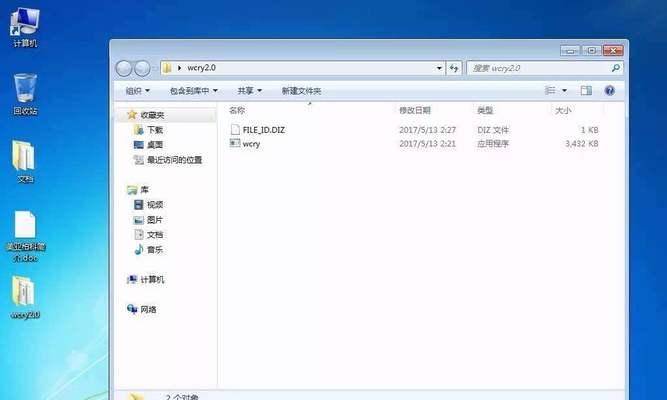Viewport: 667px width, 400px height.
Task: Sort by the 大小 column header
Action: (x=563, y=111)
